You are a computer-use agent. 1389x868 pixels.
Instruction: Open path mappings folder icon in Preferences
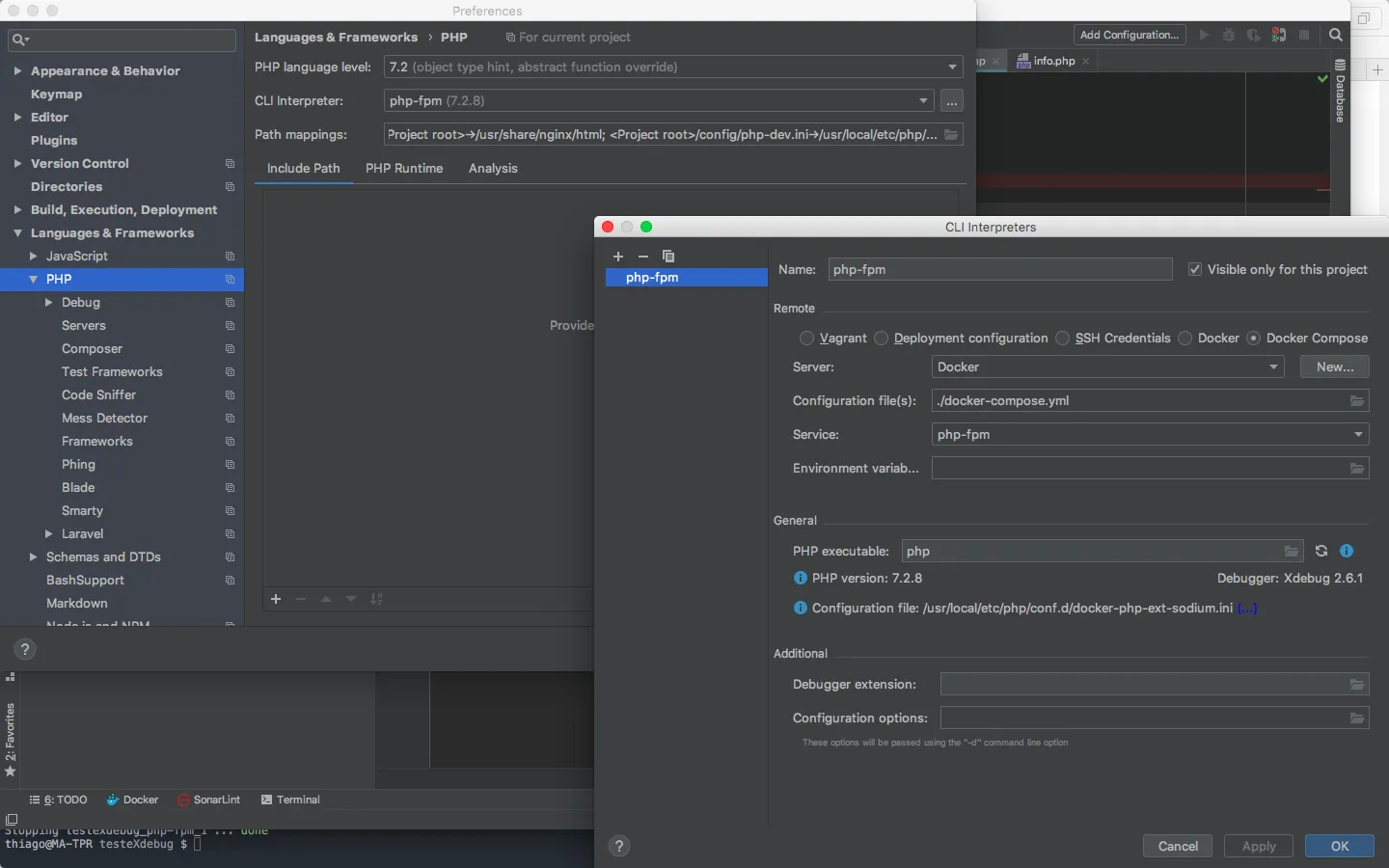[x=951, y=135]
